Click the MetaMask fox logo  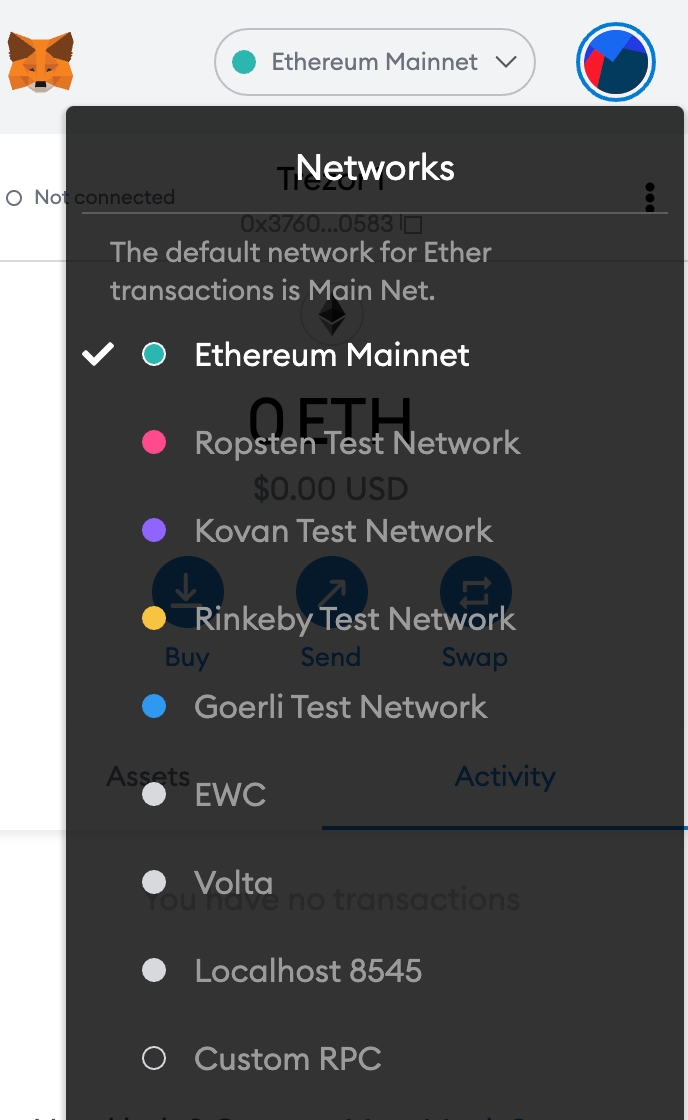pos(41,62)
